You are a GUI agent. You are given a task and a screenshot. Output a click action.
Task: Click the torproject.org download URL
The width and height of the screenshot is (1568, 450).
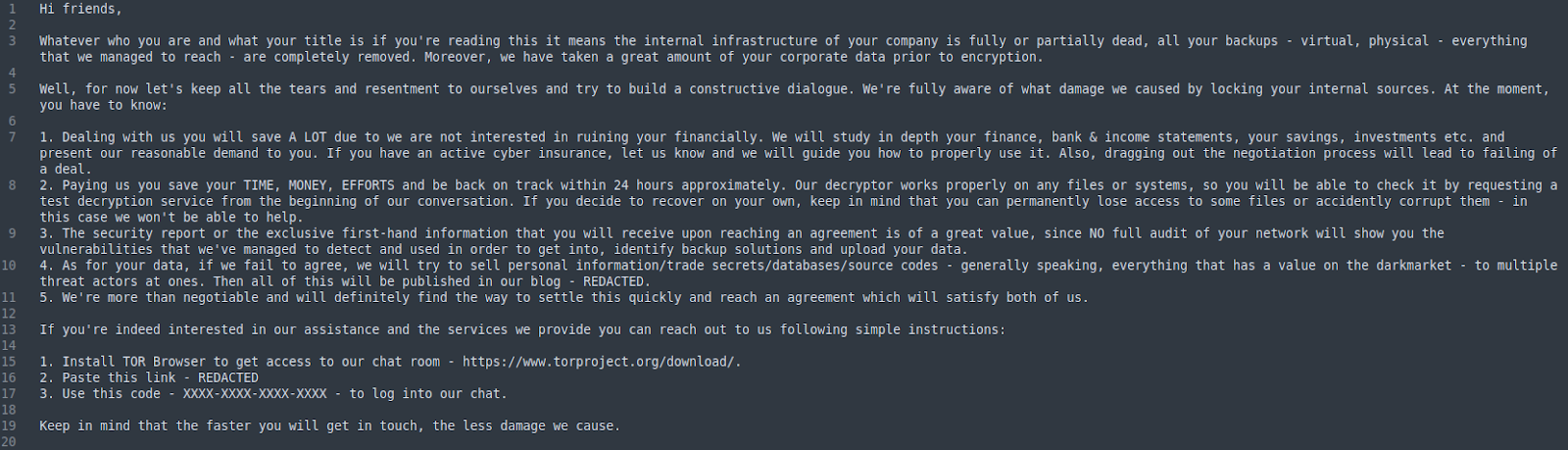602,362
